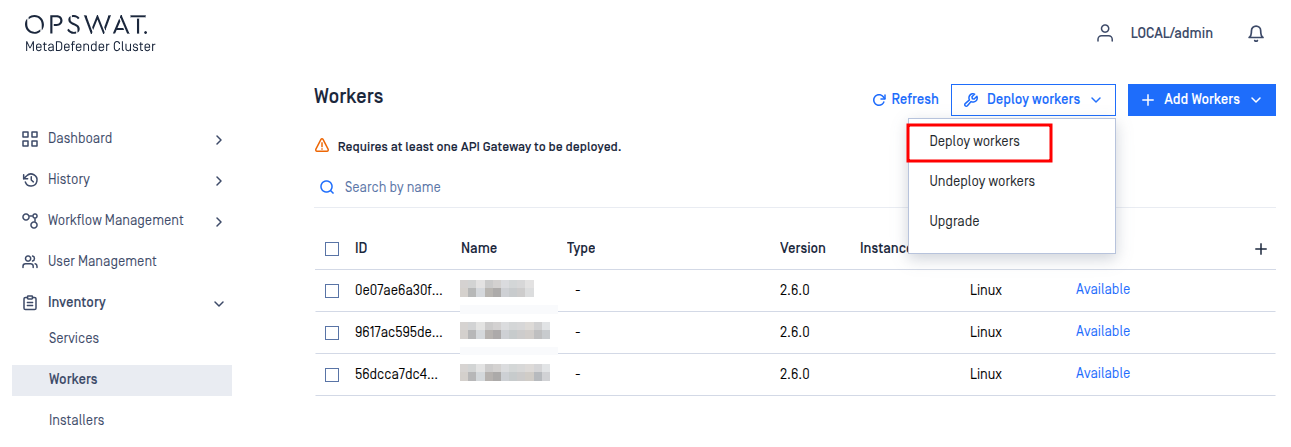Click the Workflow Management icon

coord(30,220)
